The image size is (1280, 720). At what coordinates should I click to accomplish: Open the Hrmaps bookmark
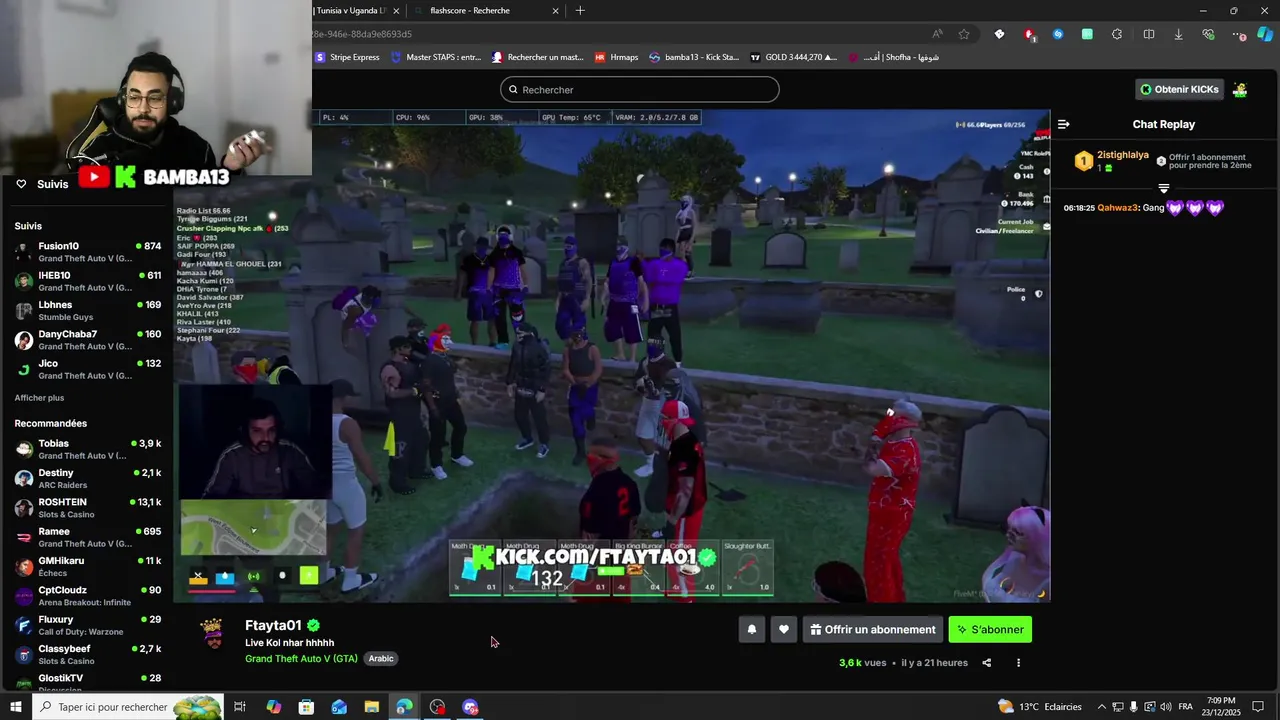[617, 57]
